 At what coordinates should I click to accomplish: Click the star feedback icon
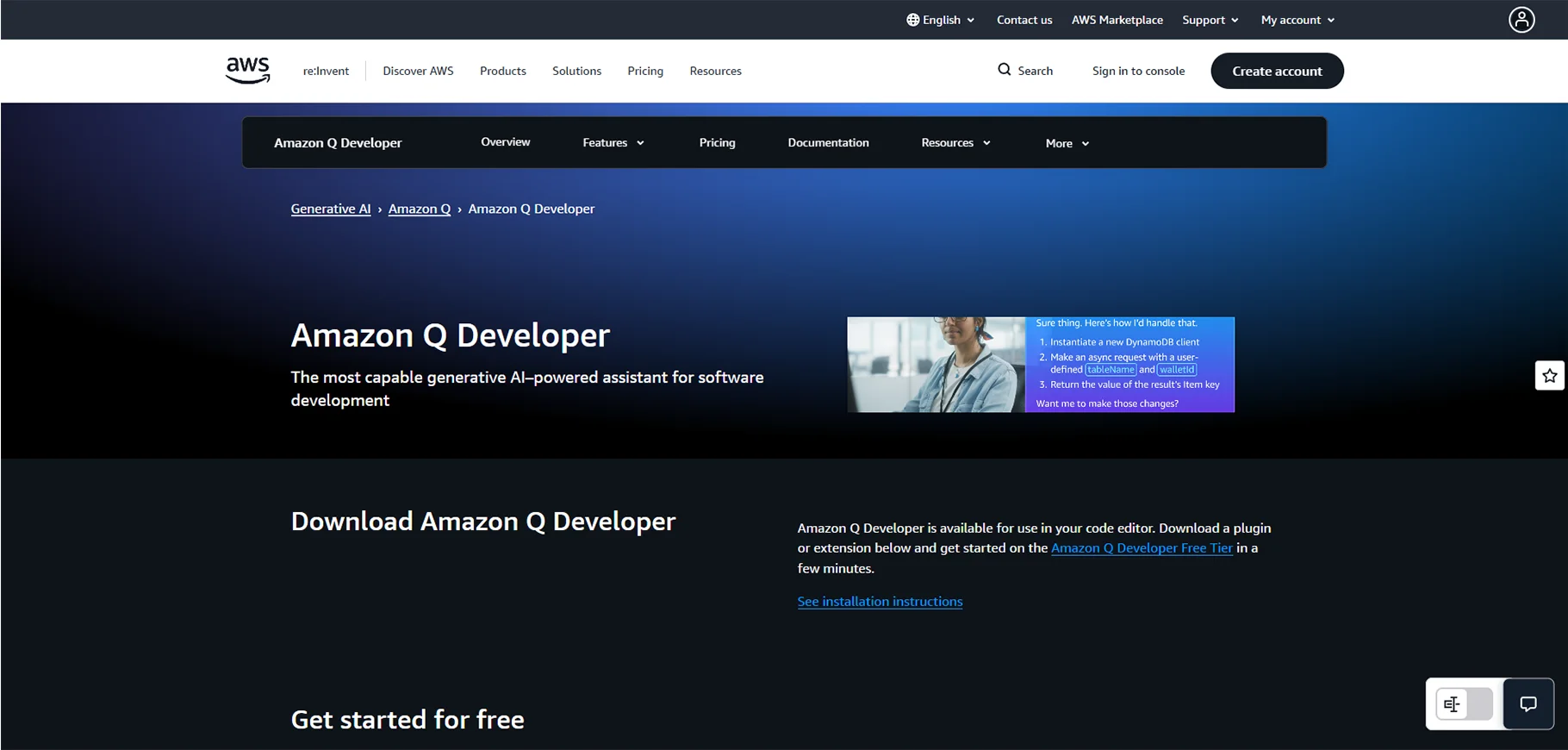[1550, 375]
